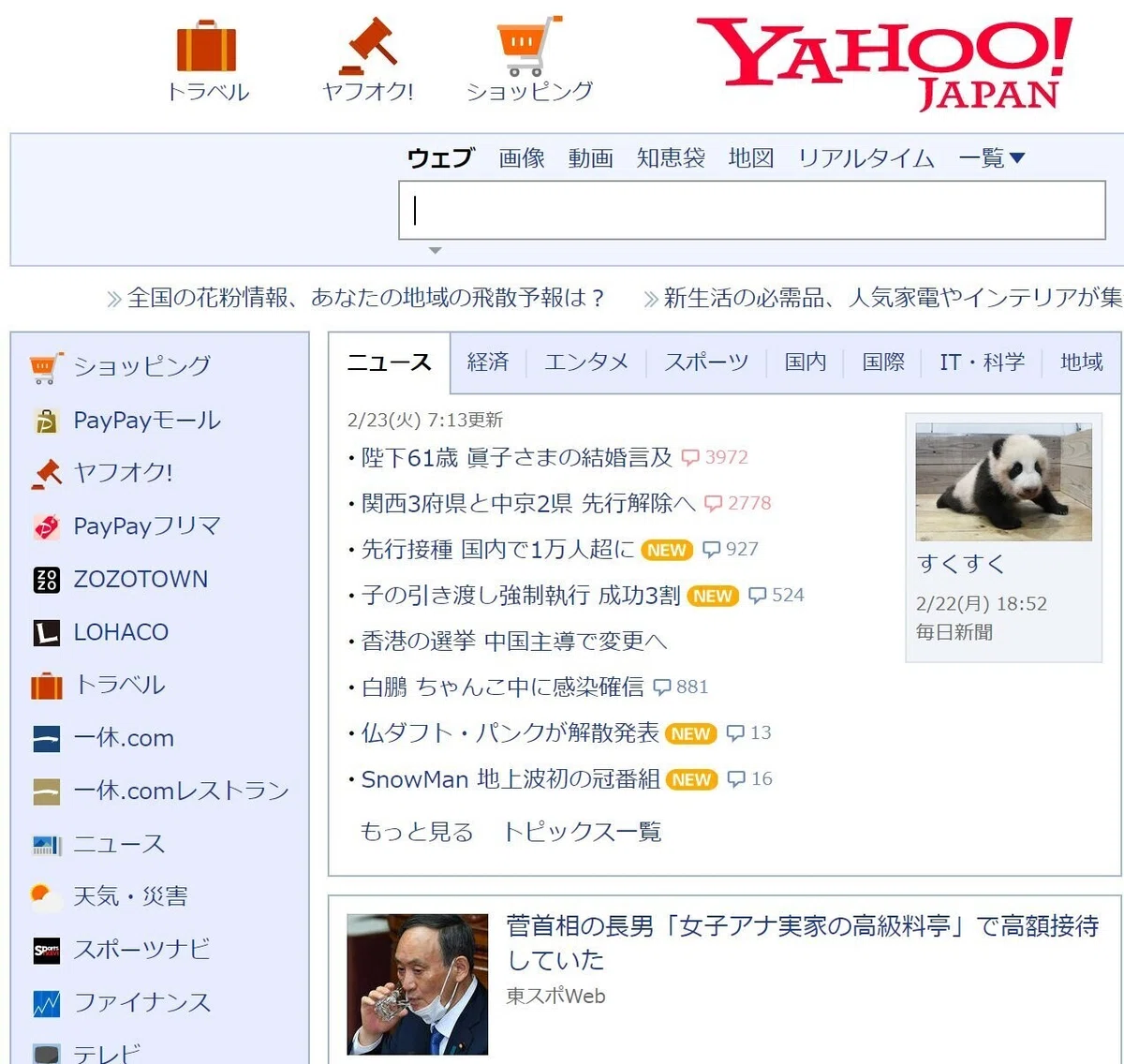This screenshot has width=1124, height=1064.
Task: Click the shopping cart icon in sidebar
Action: click(x=46, y=367)
